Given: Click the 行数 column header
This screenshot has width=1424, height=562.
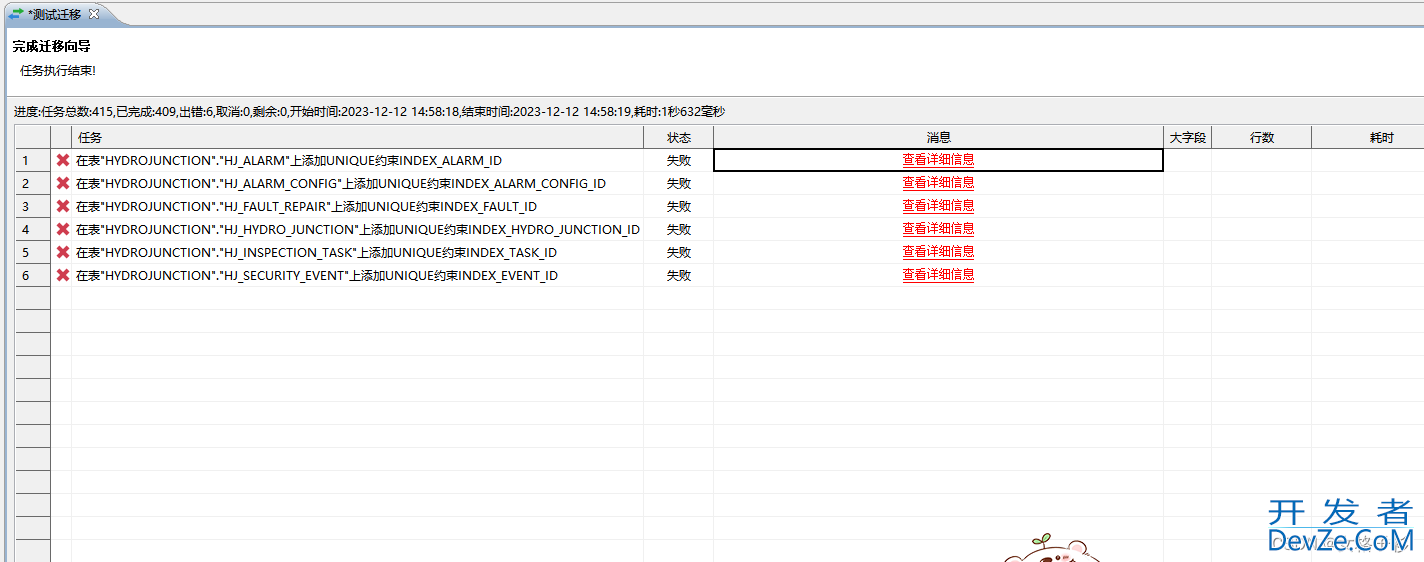Looking at the screenshot, I should pos(1262,137).
